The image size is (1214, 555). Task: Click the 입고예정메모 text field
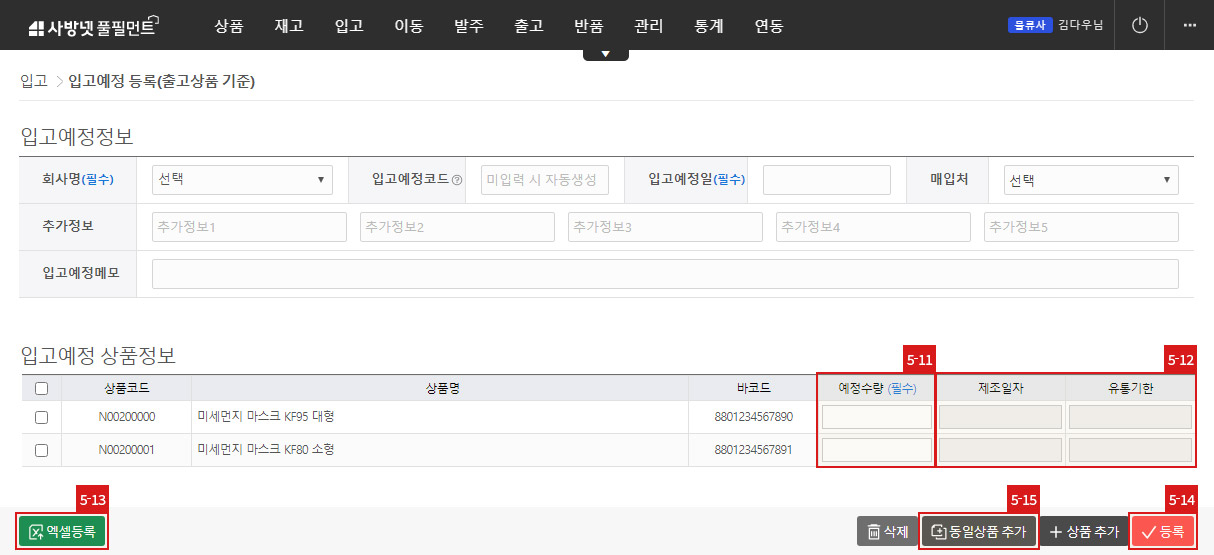[x=665, y=274]
